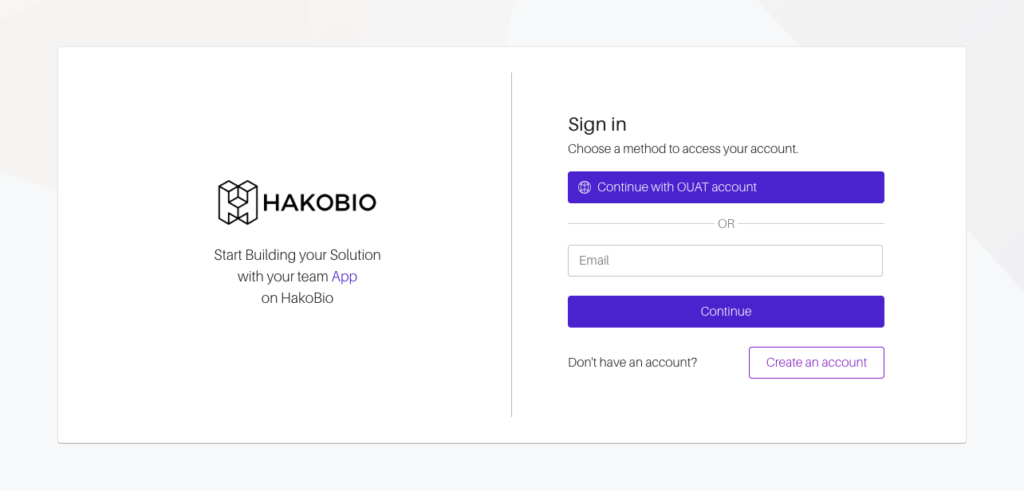Click the OR separator label

[726, 224]
